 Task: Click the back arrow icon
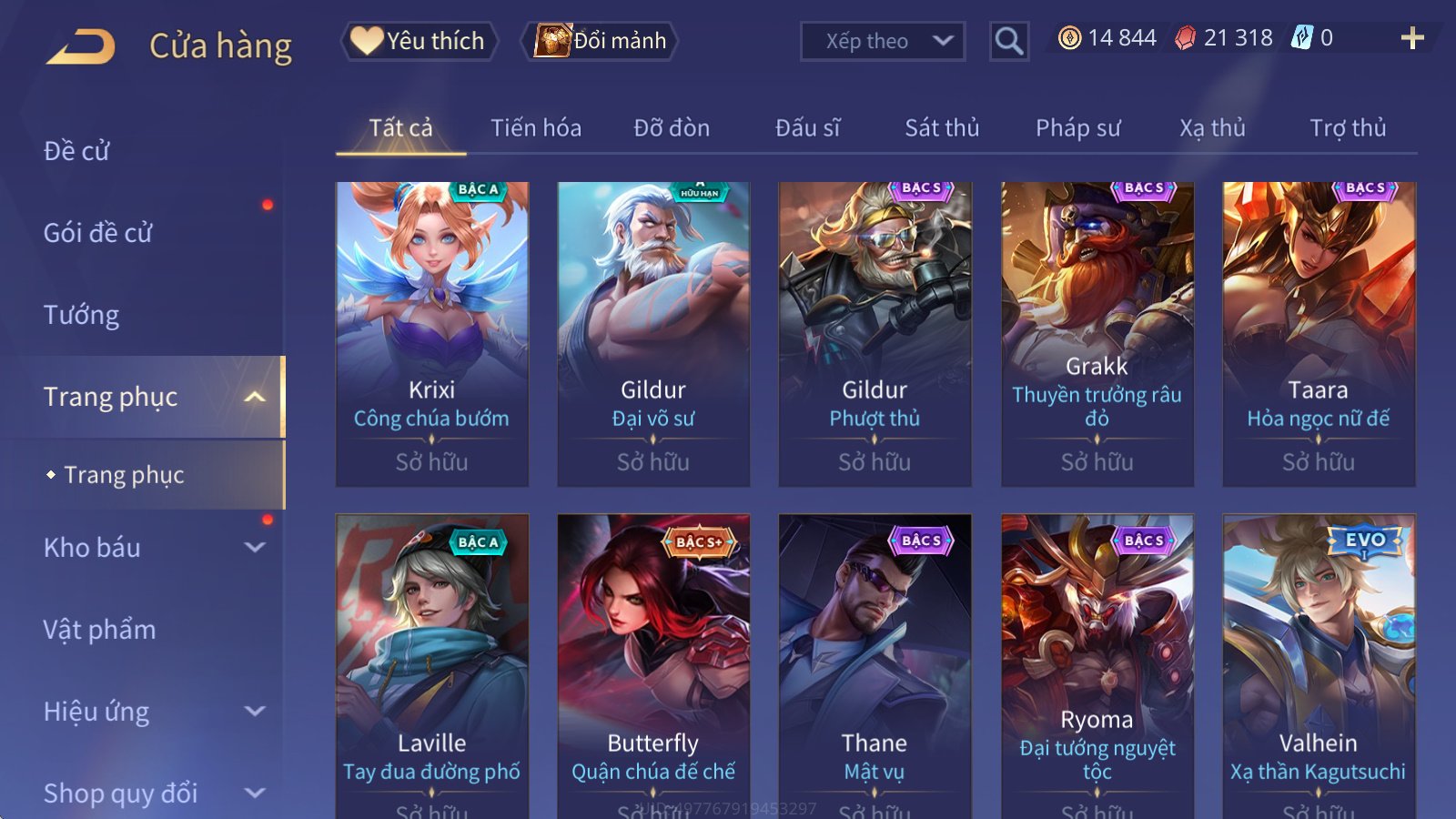point(81,46)
